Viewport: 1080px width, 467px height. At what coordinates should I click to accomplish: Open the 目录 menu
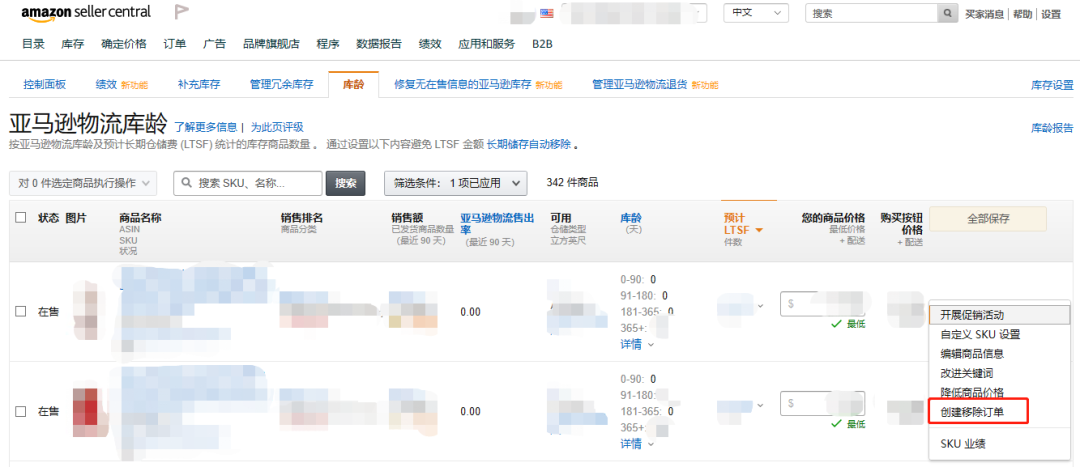33,44
